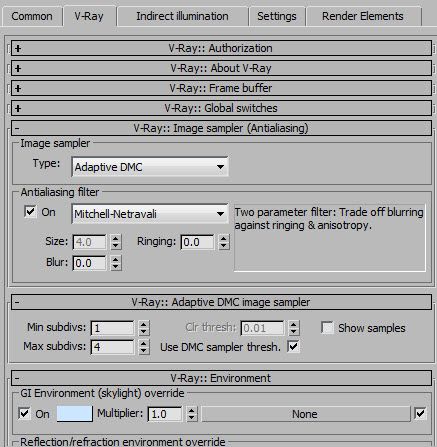Image resolution: width=437 pixels, height=447 pixels.
Task: Click the Min subdivs field
Action: coord(113,328)
